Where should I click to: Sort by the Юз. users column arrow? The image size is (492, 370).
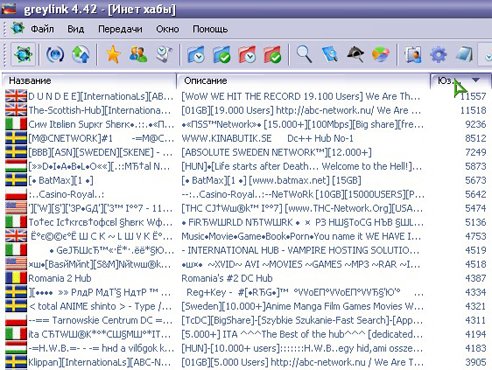476,80
